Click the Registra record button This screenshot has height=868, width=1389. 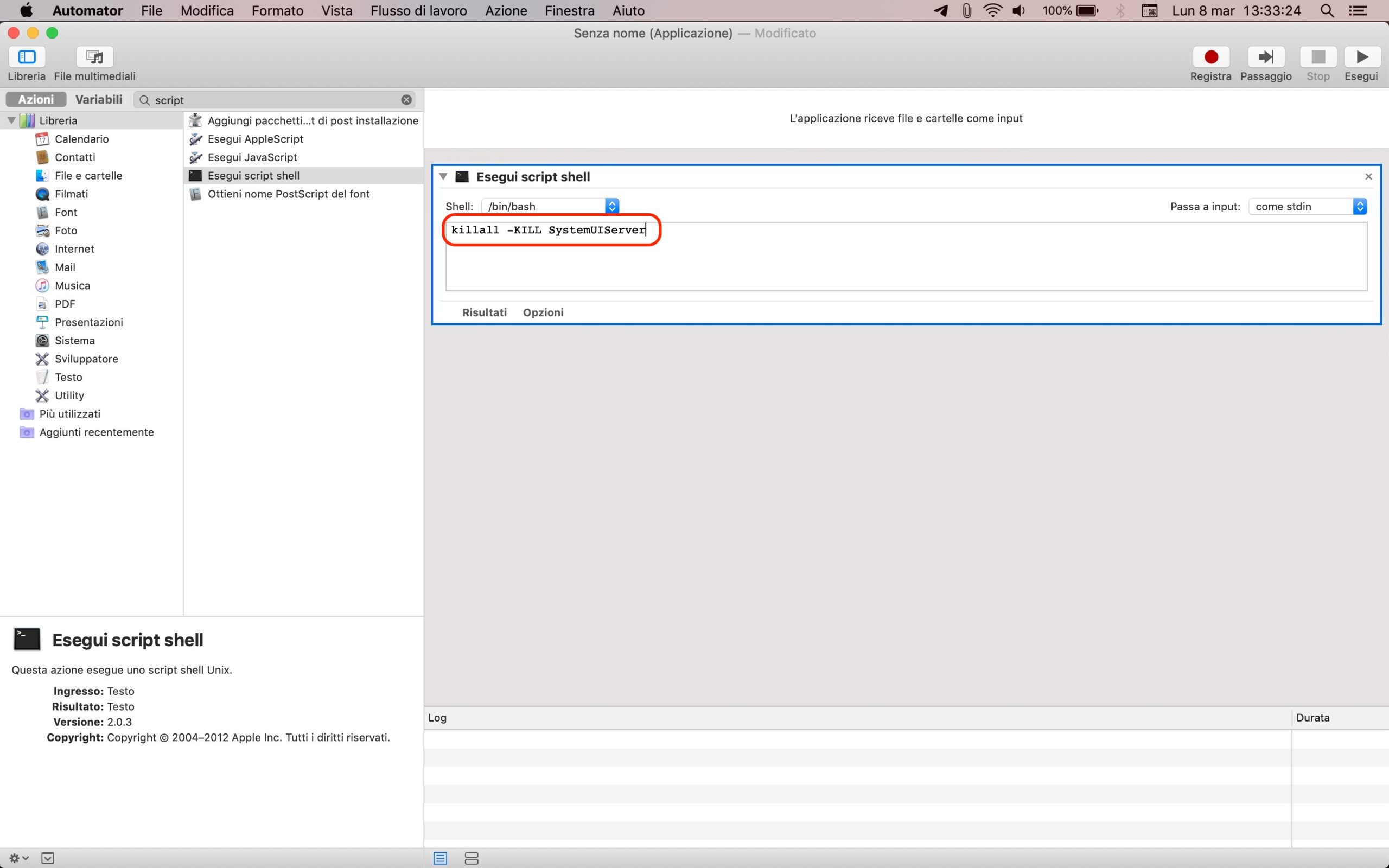click(1210, 57)
